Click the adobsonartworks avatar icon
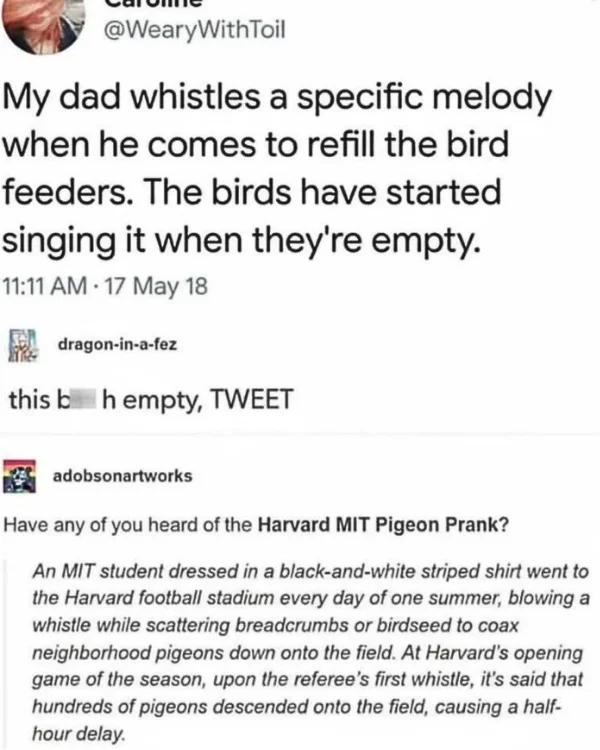 click(22, 475)
